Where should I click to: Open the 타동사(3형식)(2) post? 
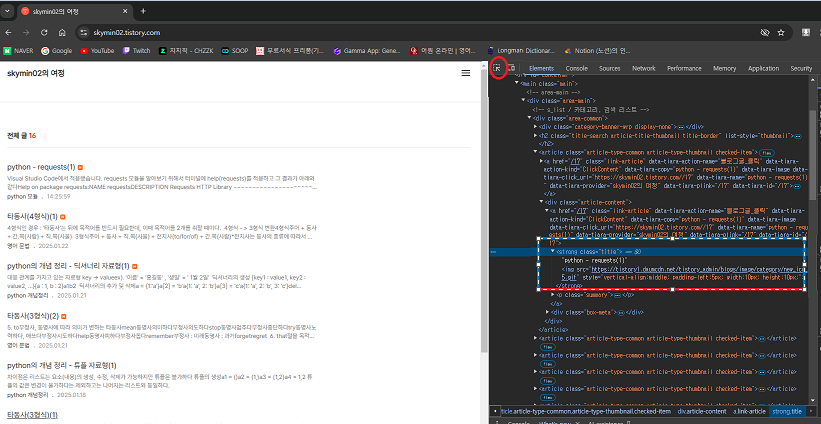[32, 316]
